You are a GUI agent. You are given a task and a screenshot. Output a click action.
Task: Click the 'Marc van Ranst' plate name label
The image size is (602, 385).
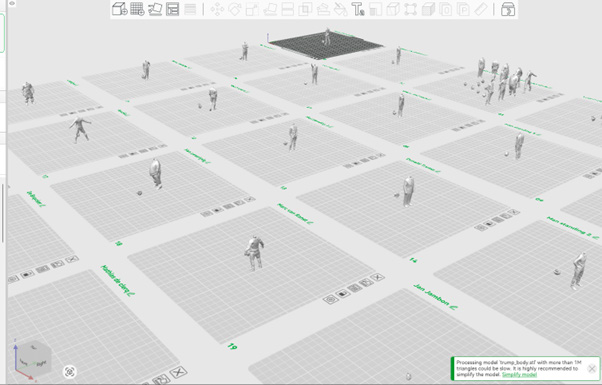292,213
